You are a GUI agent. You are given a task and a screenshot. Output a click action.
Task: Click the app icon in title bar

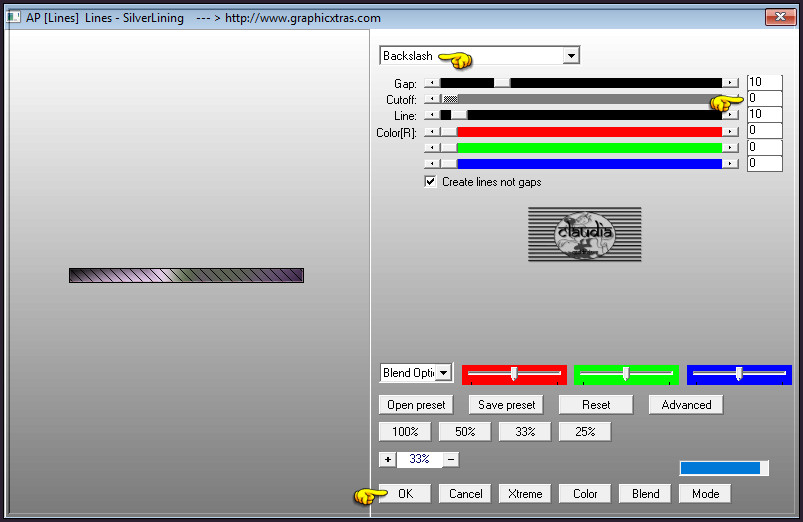tap(13, 17)
